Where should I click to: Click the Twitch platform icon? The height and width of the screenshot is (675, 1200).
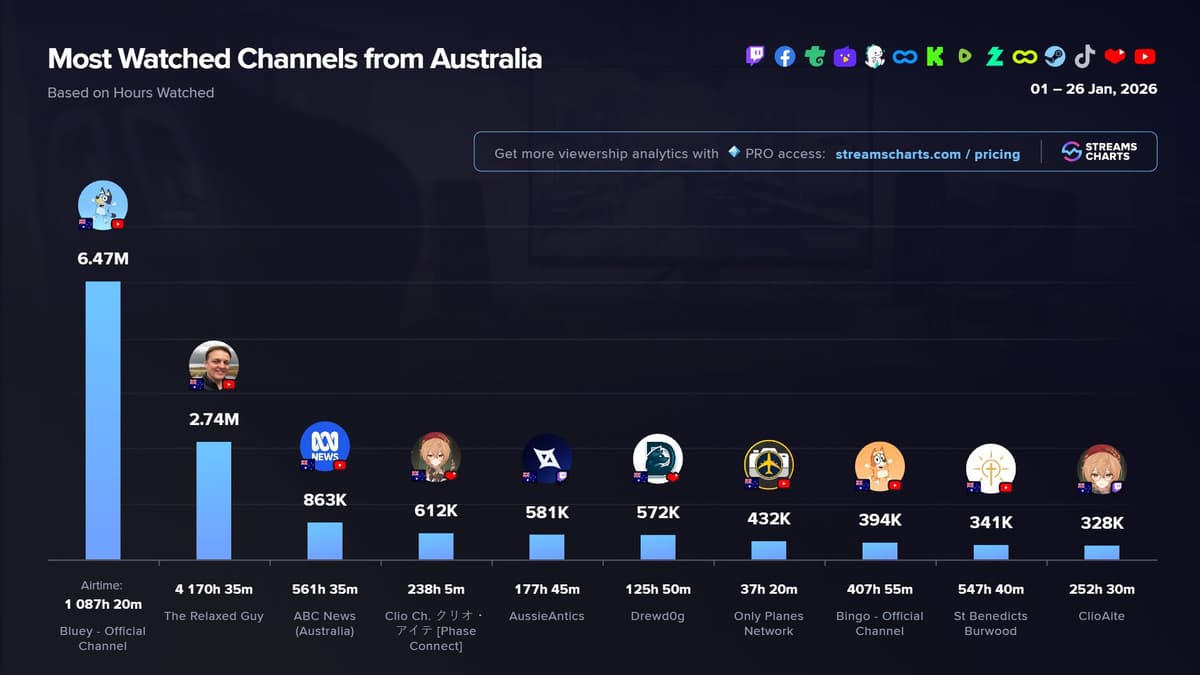(x=755, y=57)
